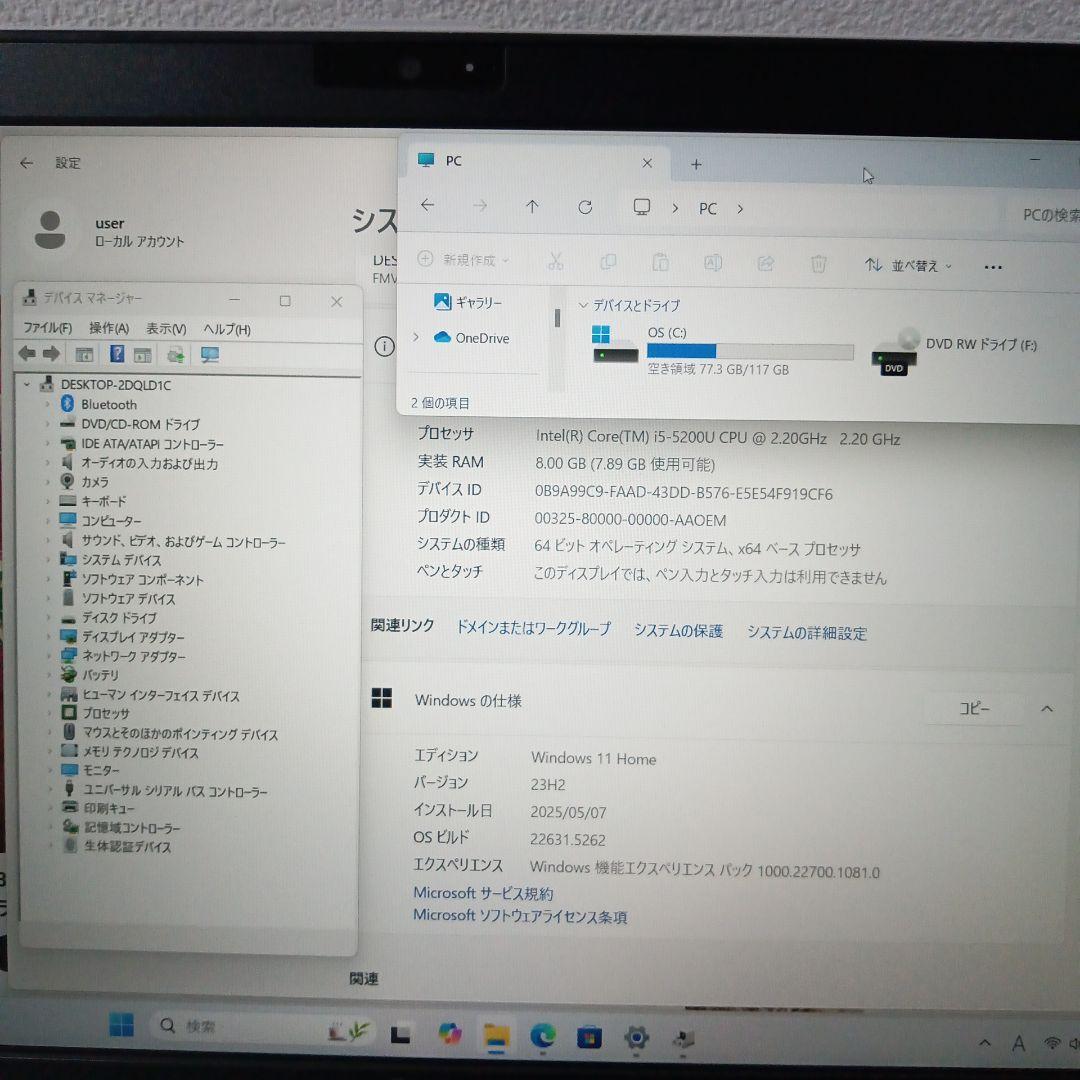The image size is (1080, 1080).
Task: Collapse DESKTOP-2DQLD1C root node
Action: pos(27,384)
